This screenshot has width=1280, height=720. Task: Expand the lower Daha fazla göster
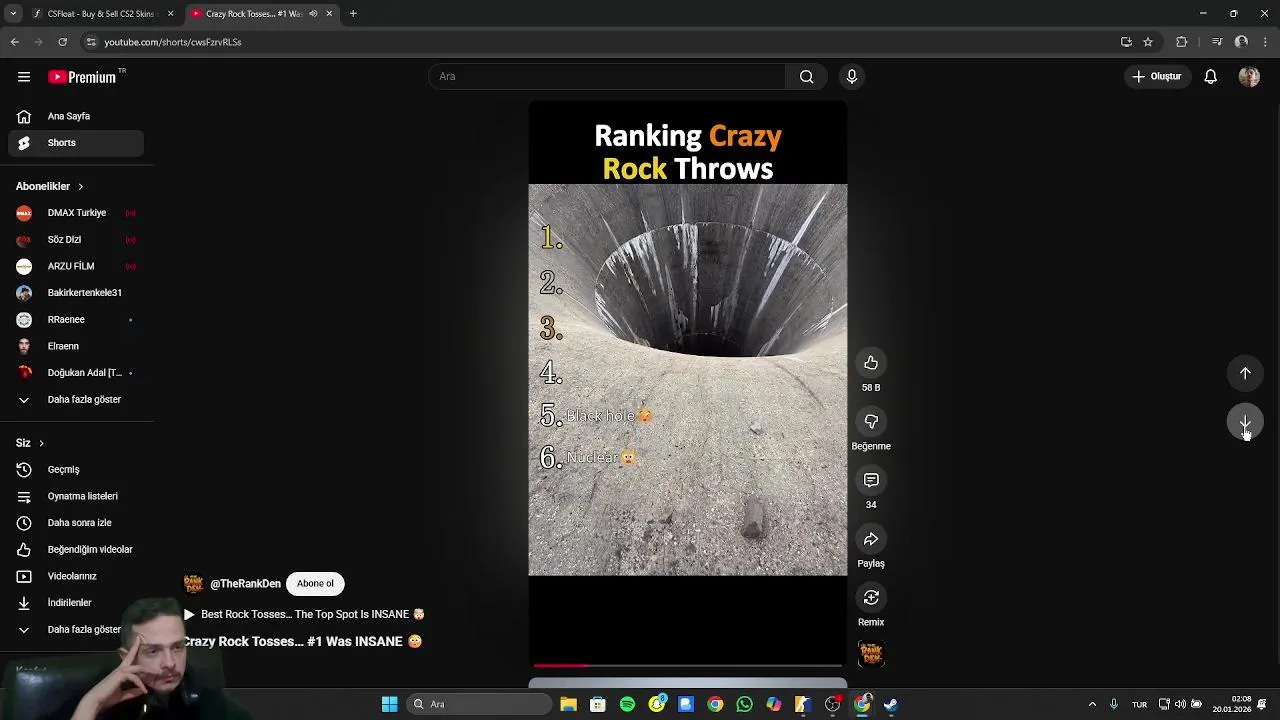click(76, 630)
